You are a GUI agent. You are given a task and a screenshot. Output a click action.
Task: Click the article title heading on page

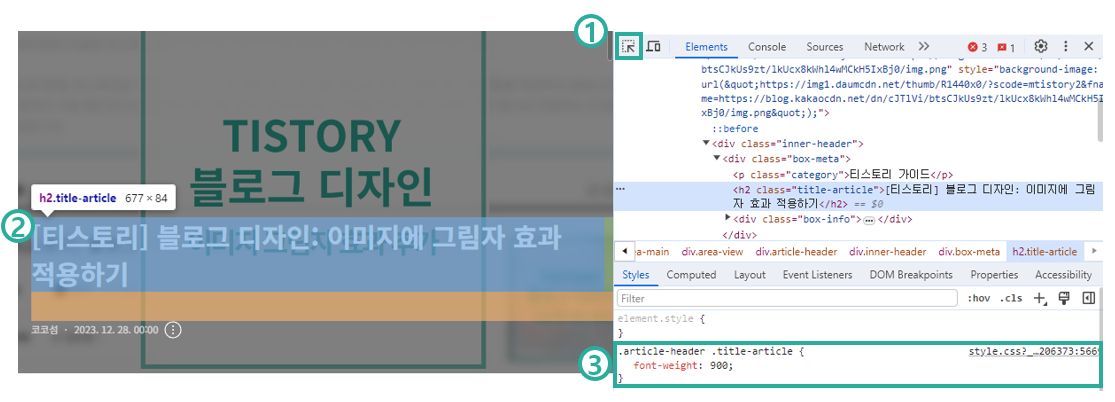pos(297,255)
